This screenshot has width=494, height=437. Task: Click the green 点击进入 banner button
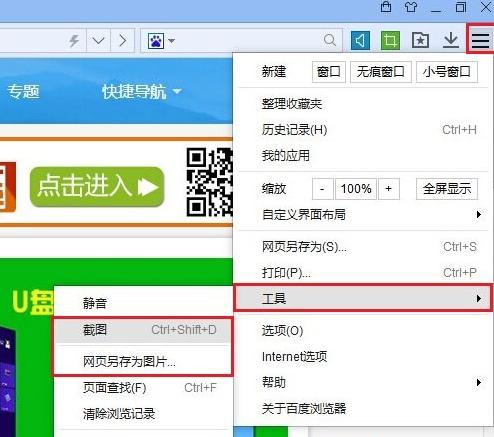pos(97,187)
